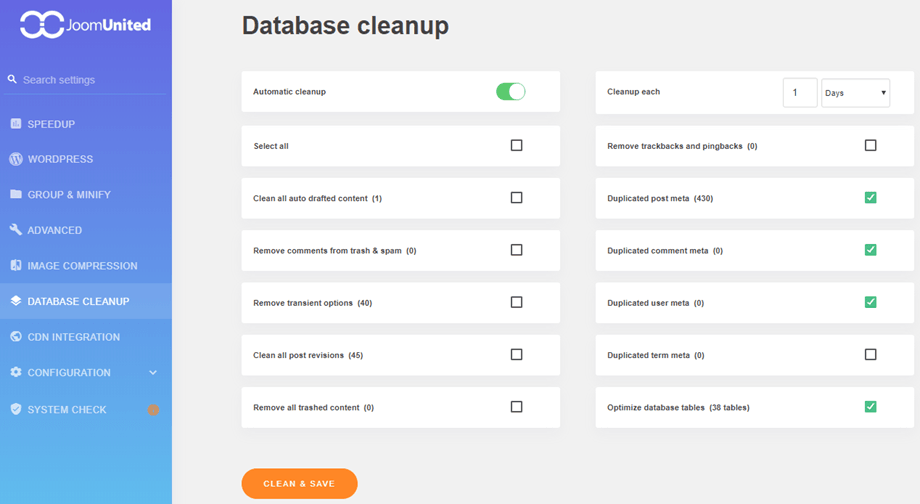The image size is (920, 504).
Task: Click the WordPress logo icon in sidebar
Action: 16,159
